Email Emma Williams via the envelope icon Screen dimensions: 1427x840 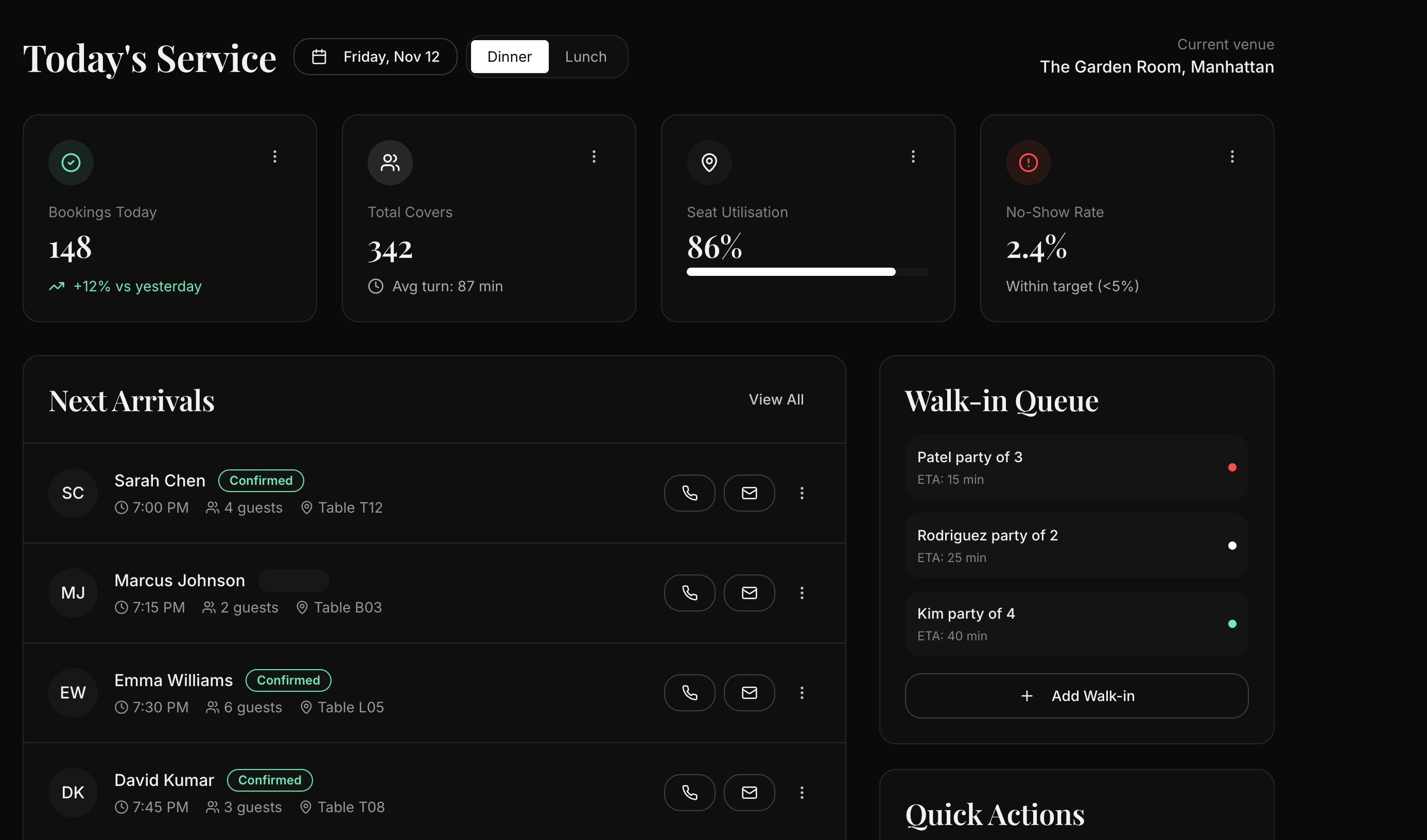tap(749, 692)
